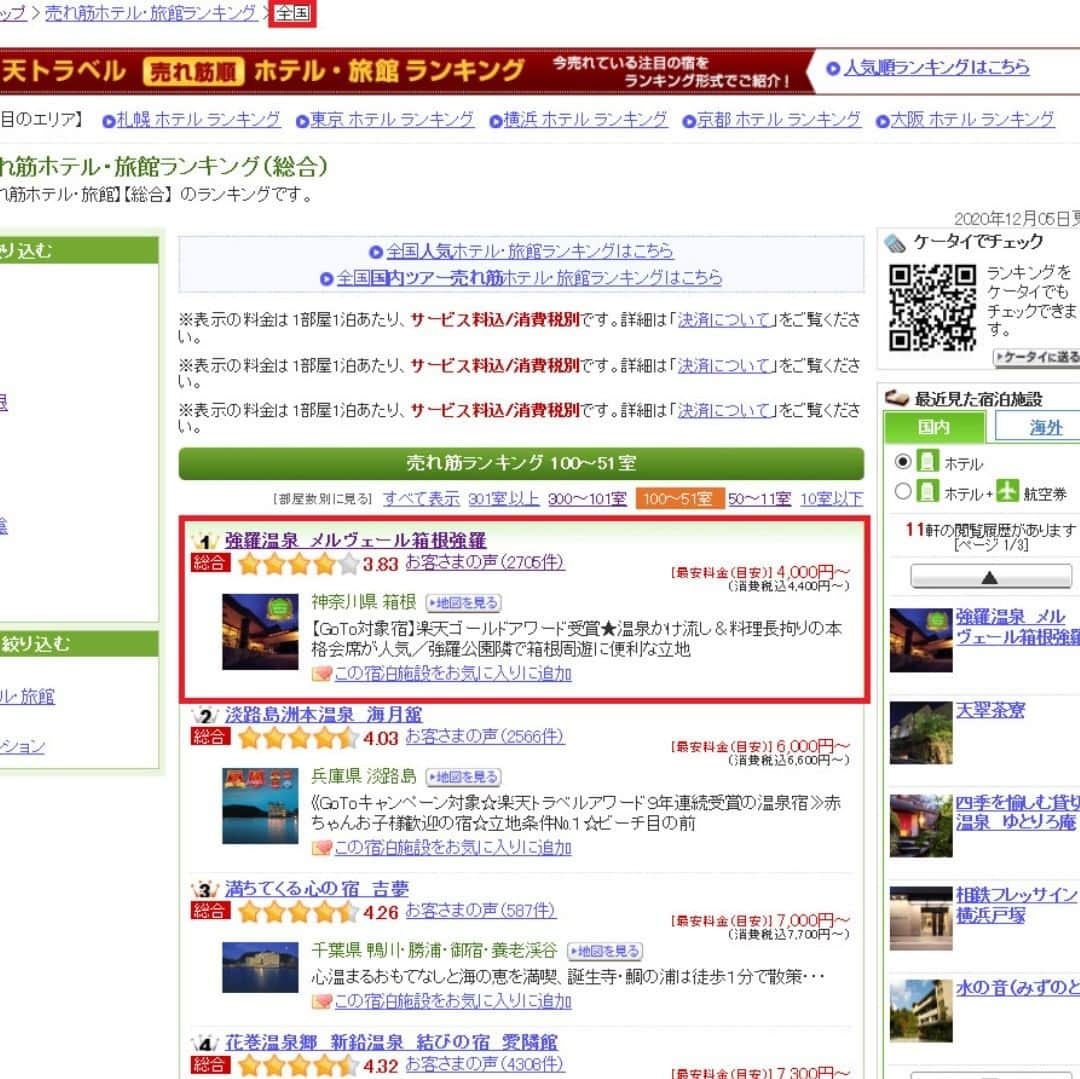The height and width of the screenshot is (1079, 1080).
Task: Open 東京 ホテル ランキング link
Action: 392,120
